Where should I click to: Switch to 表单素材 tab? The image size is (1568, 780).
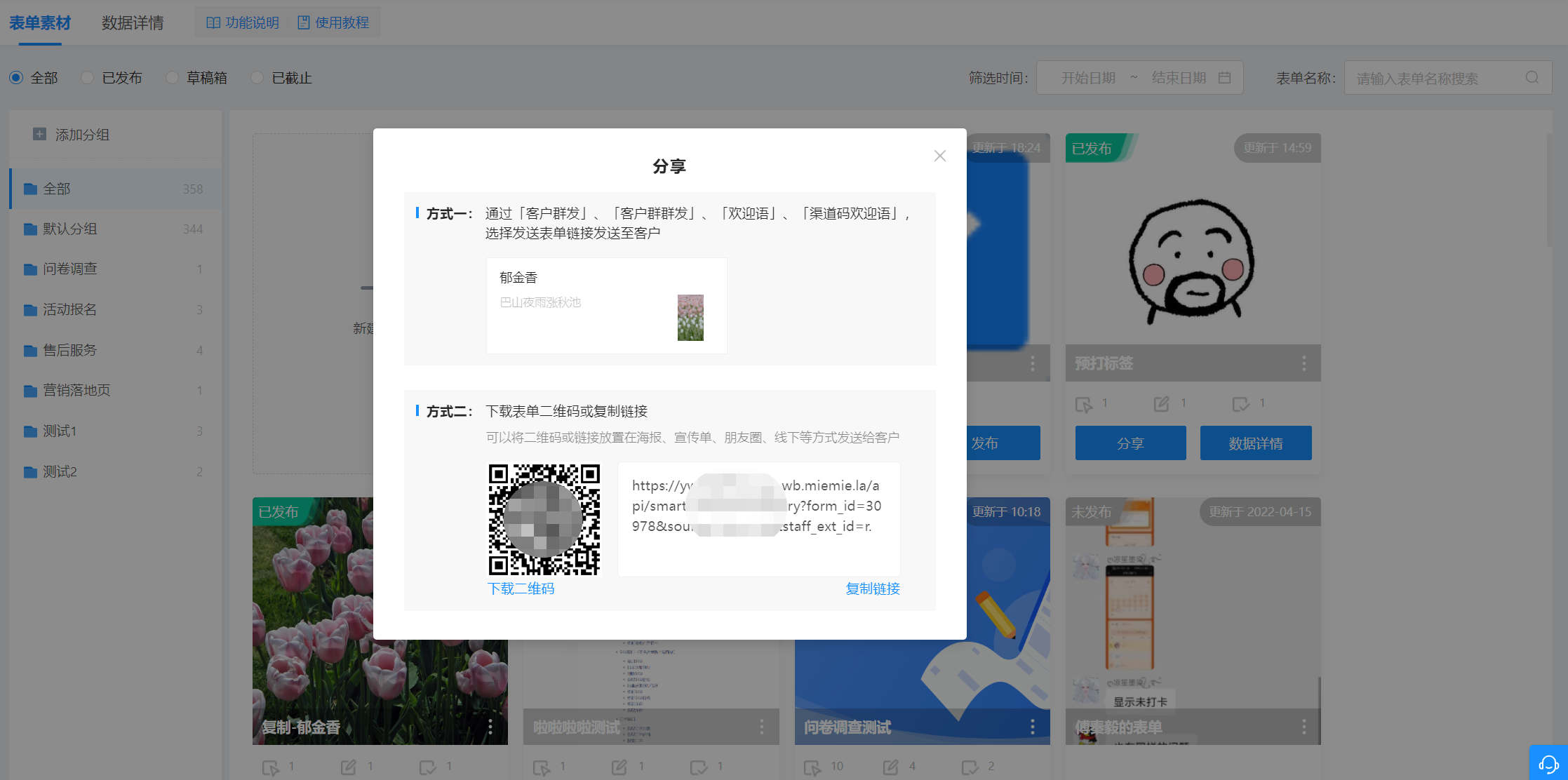click(x=40, y=23)
